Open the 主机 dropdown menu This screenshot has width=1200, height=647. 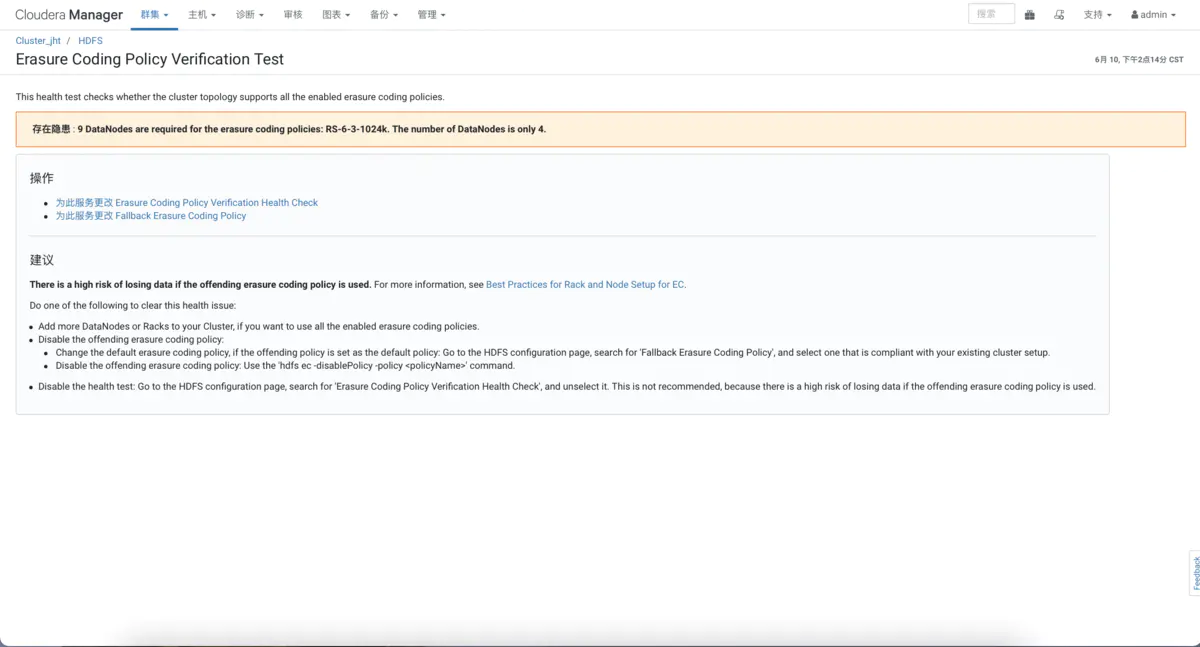(x=202, y=15)
